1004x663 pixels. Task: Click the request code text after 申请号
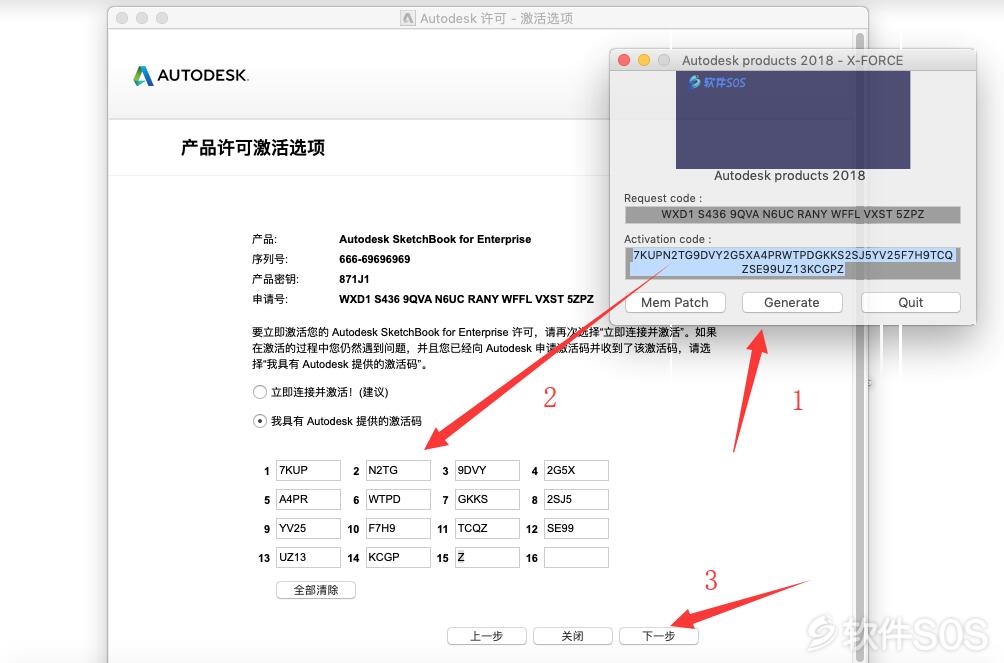point(466,299)
